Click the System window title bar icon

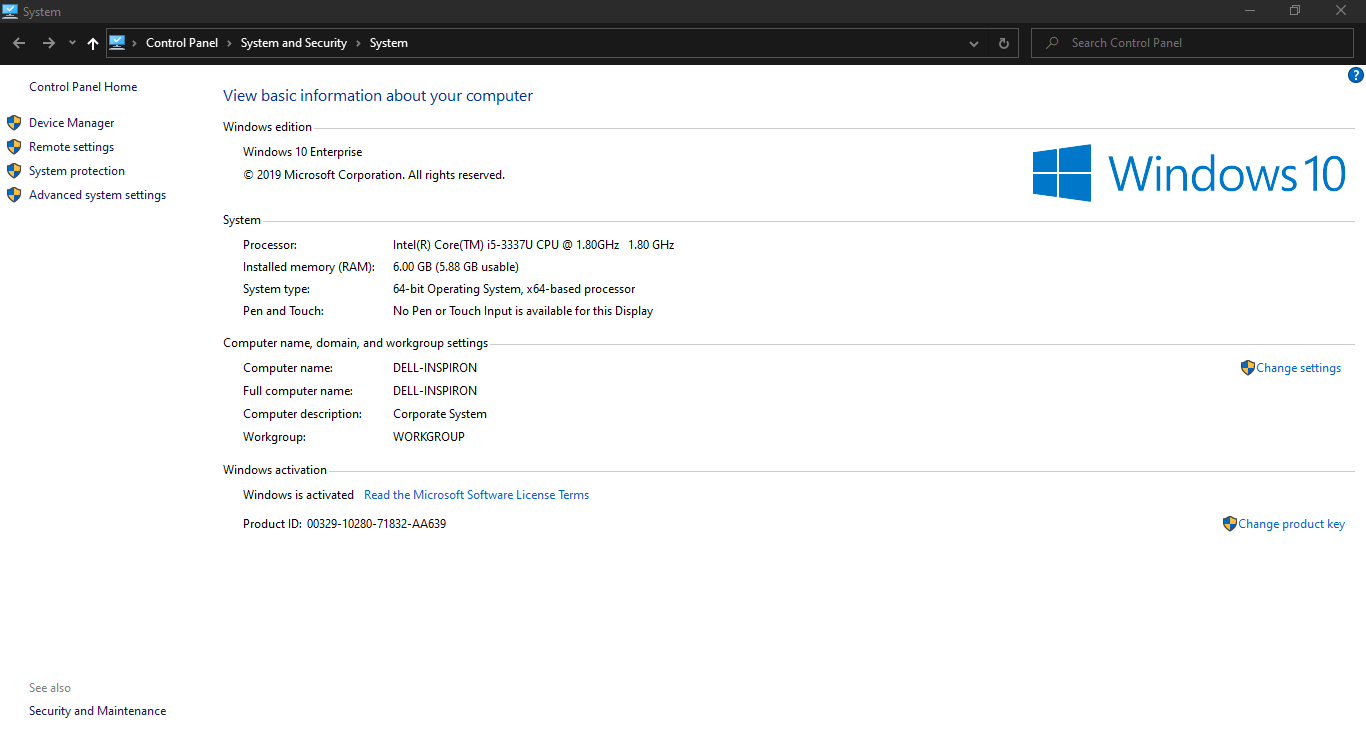pos(10,11)
